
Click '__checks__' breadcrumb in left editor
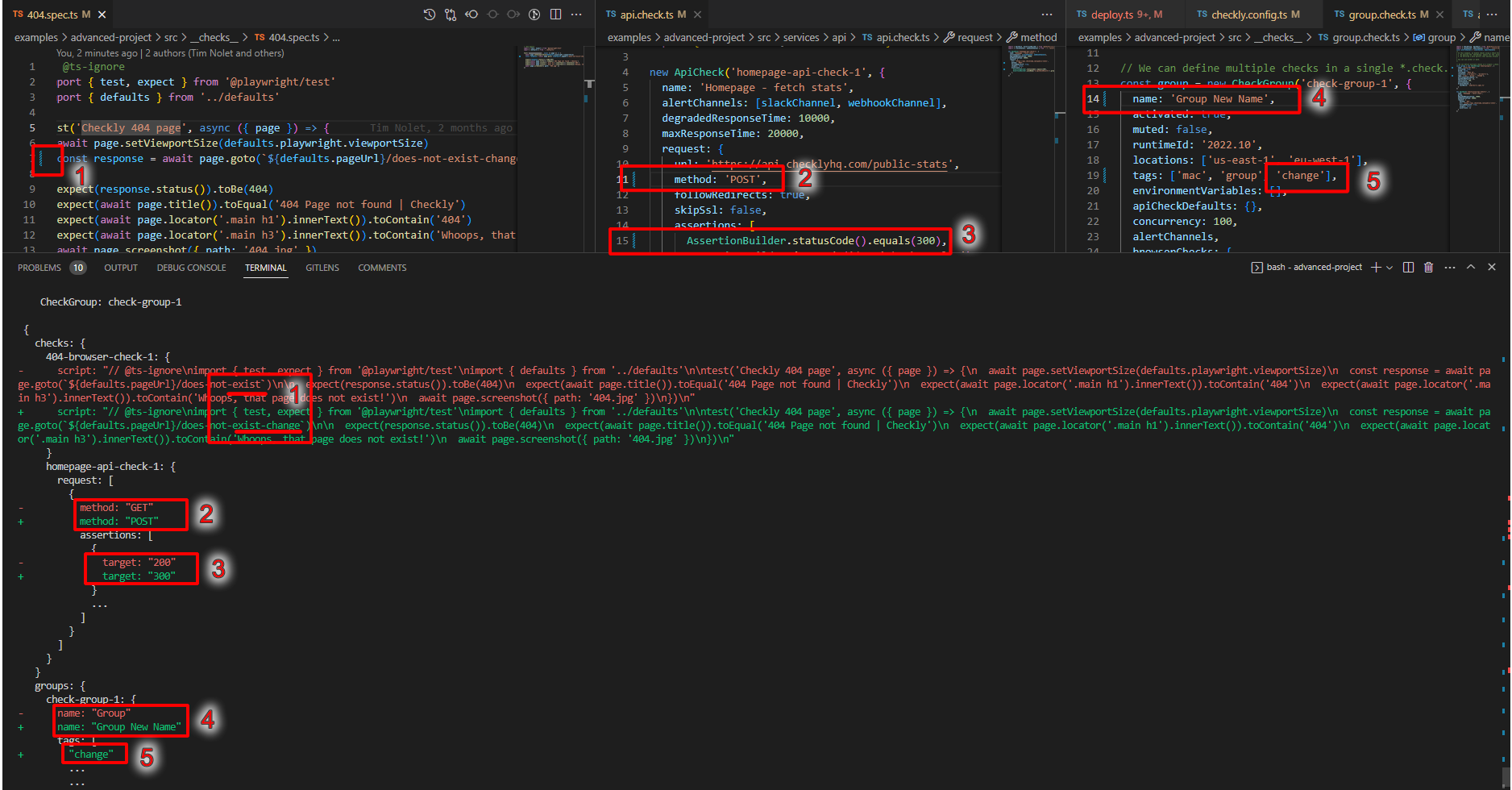click(x=214, y=37)
